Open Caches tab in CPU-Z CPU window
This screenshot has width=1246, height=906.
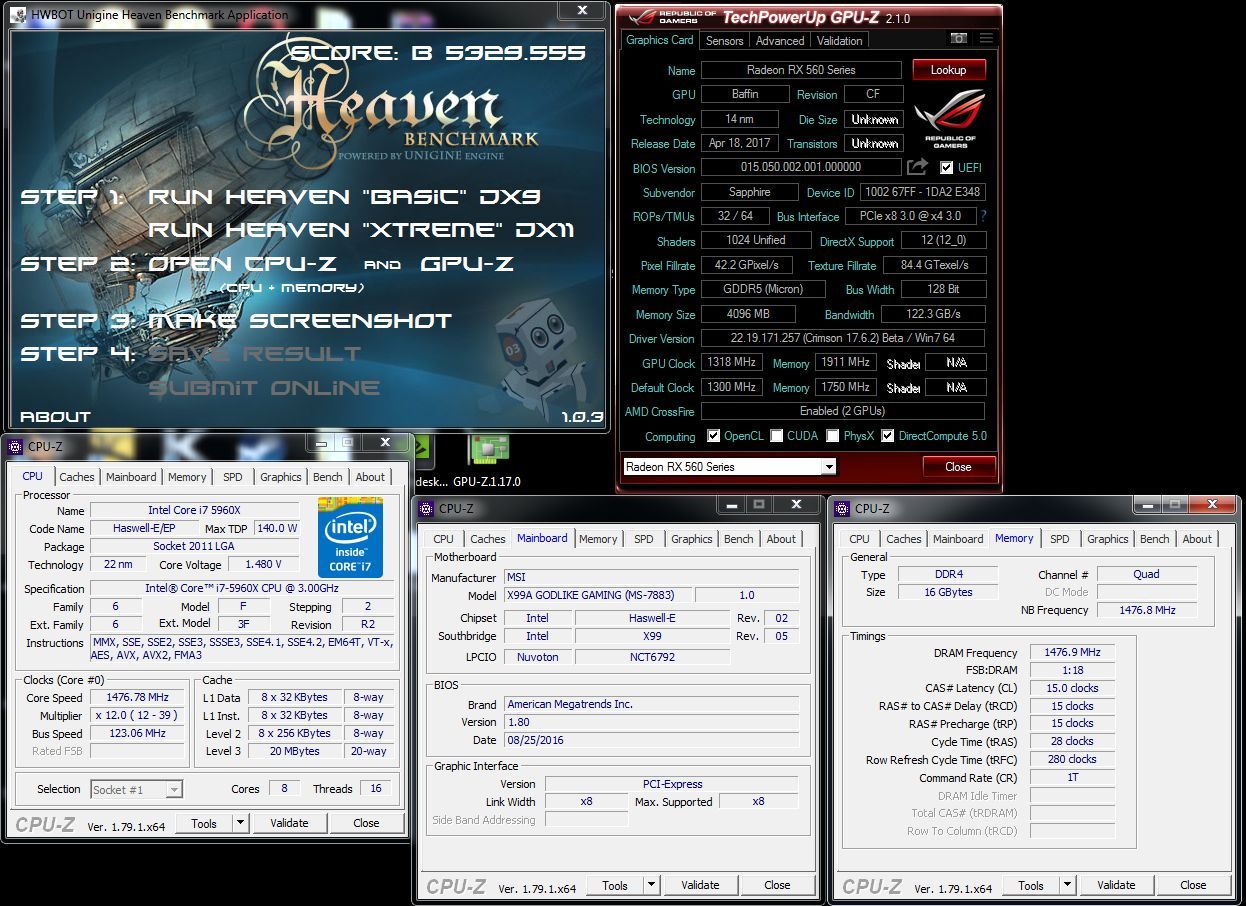click(x=76, y=477)
